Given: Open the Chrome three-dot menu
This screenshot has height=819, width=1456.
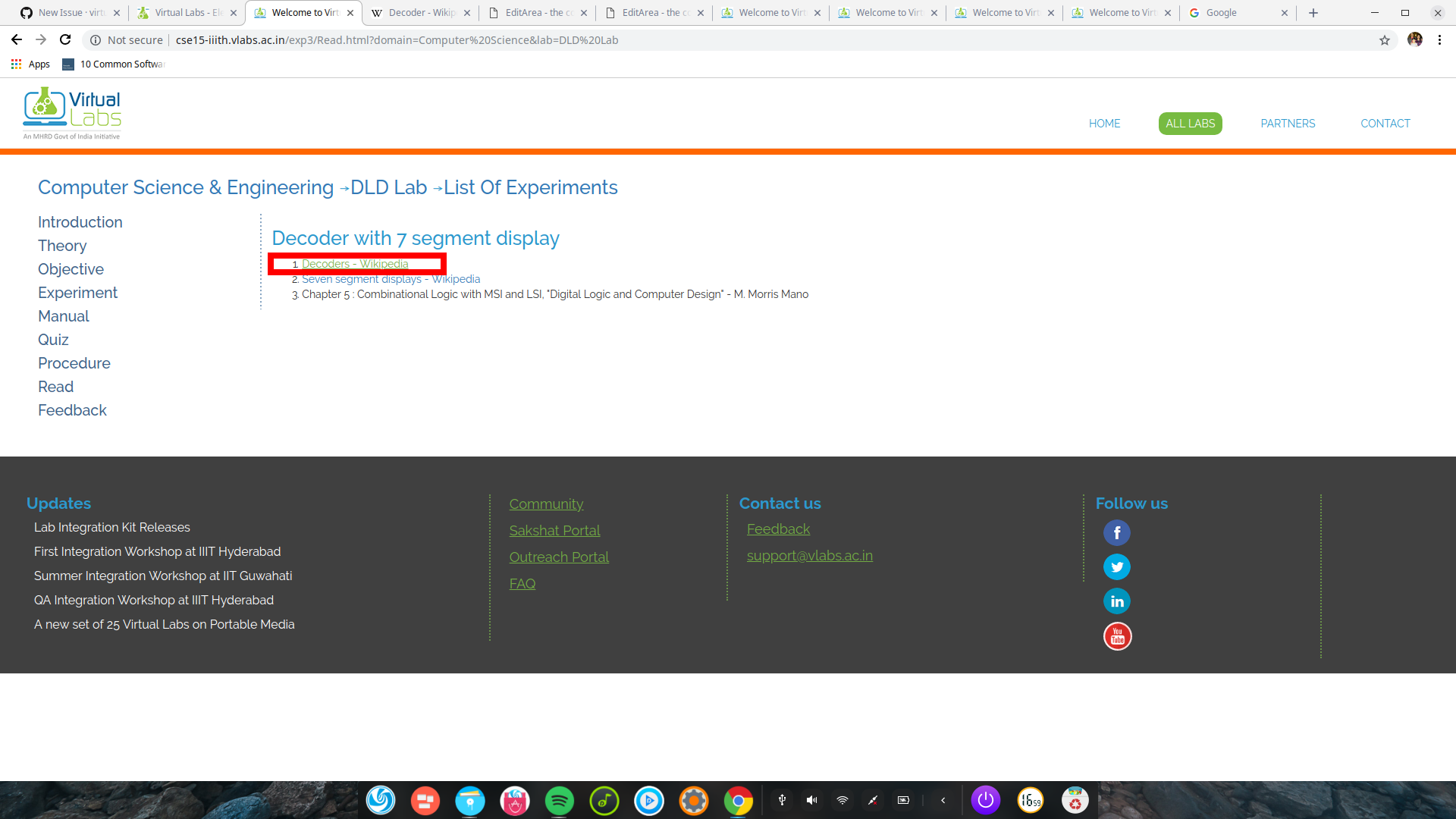Looking at the screenshot, I should click(1440, 40).
